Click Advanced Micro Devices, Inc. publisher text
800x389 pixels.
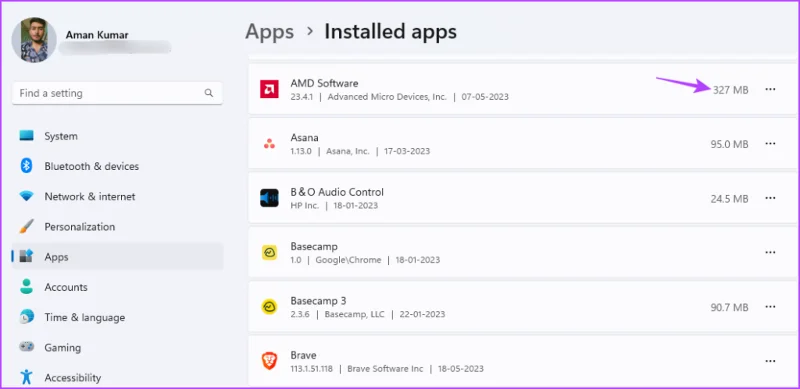(387, 96)
